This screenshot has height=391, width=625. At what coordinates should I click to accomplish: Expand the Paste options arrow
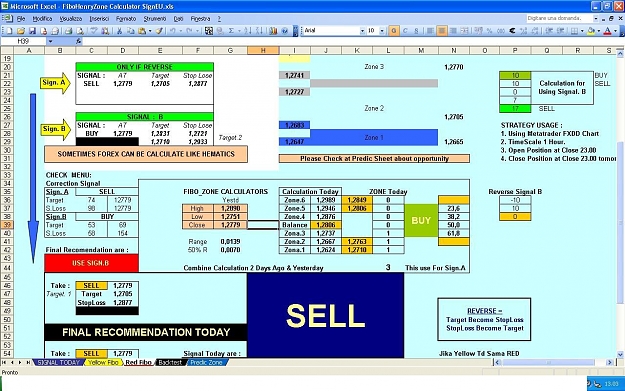coord(149,31)
